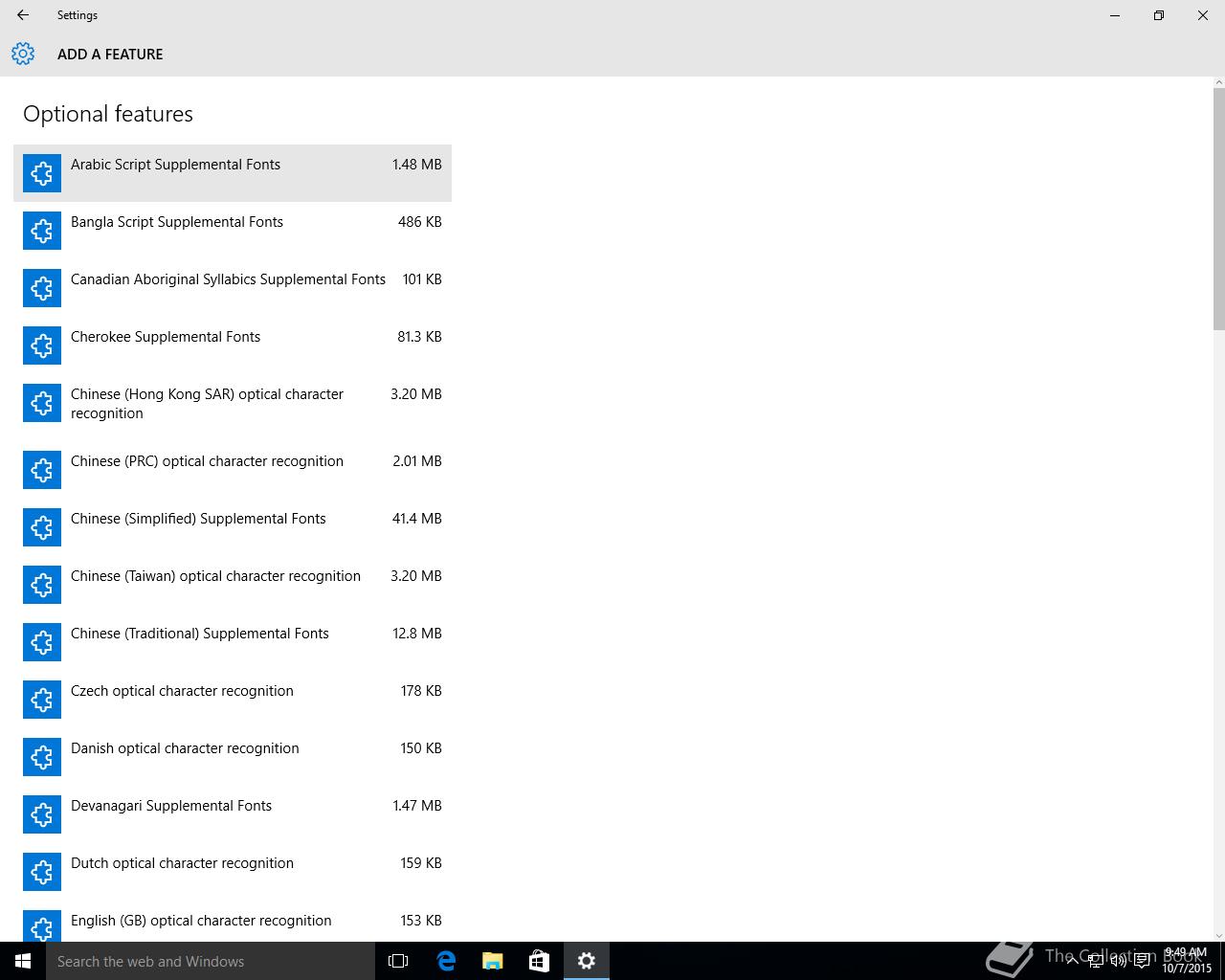The height and width of the screenshot is (980, 1225).
Task: Select Chinese (Traditional) Supplemental Fonts text
Action: coord(200,634)
